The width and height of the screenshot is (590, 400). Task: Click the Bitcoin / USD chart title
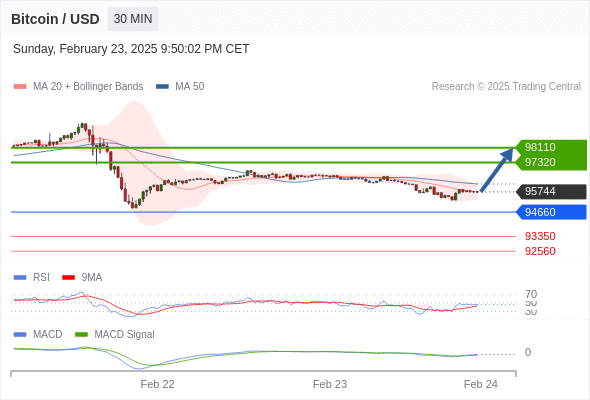[x=55, y=19]
